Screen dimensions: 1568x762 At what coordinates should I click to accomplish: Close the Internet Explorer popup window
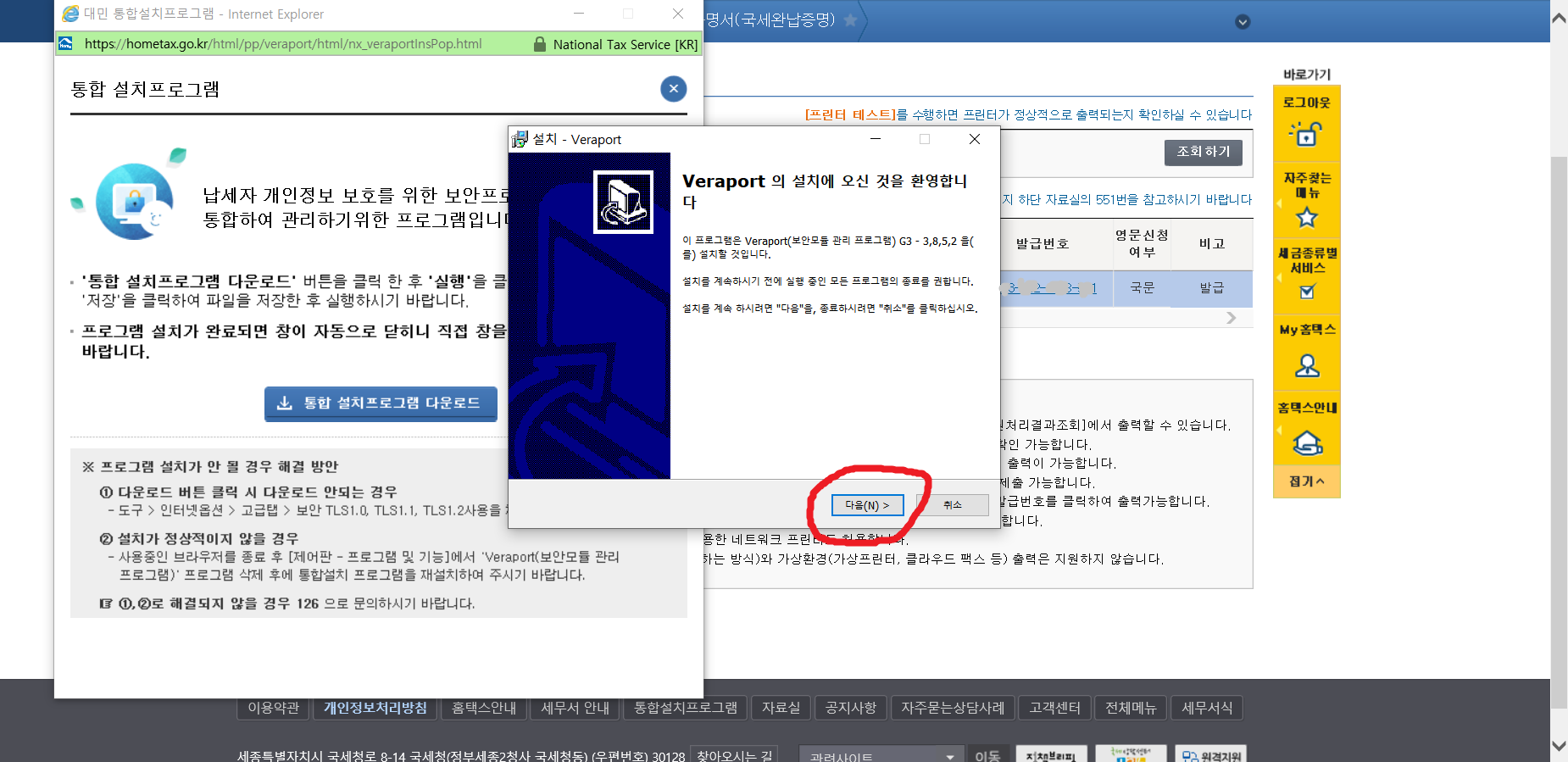[678, 14]
